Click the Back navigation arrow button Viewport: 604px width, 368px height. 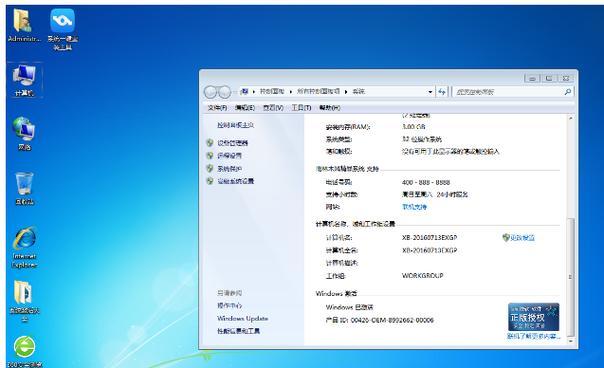(211, 92)
